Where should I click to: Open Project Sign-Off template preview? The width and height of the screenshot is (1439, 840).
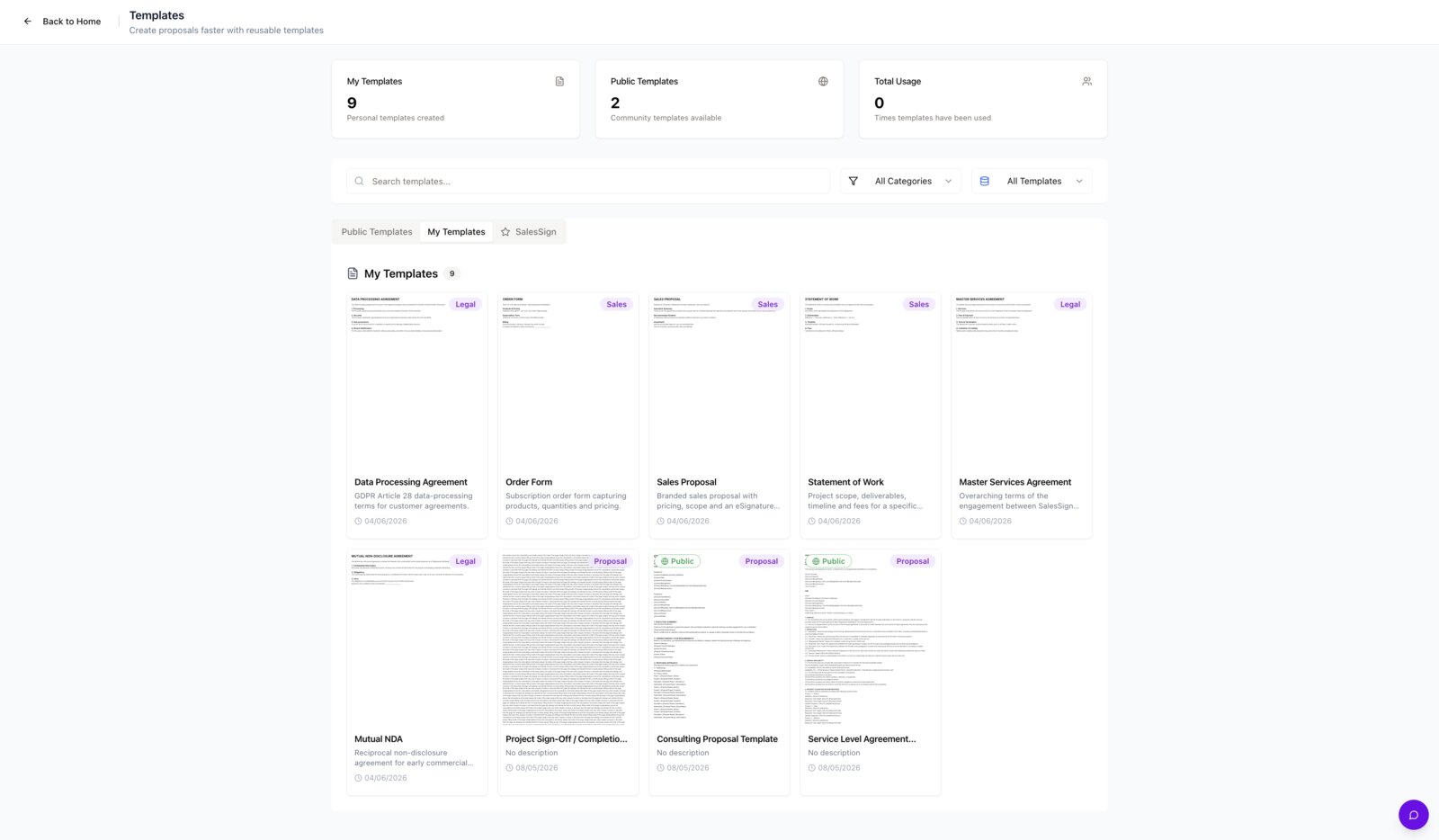[568, 640]
